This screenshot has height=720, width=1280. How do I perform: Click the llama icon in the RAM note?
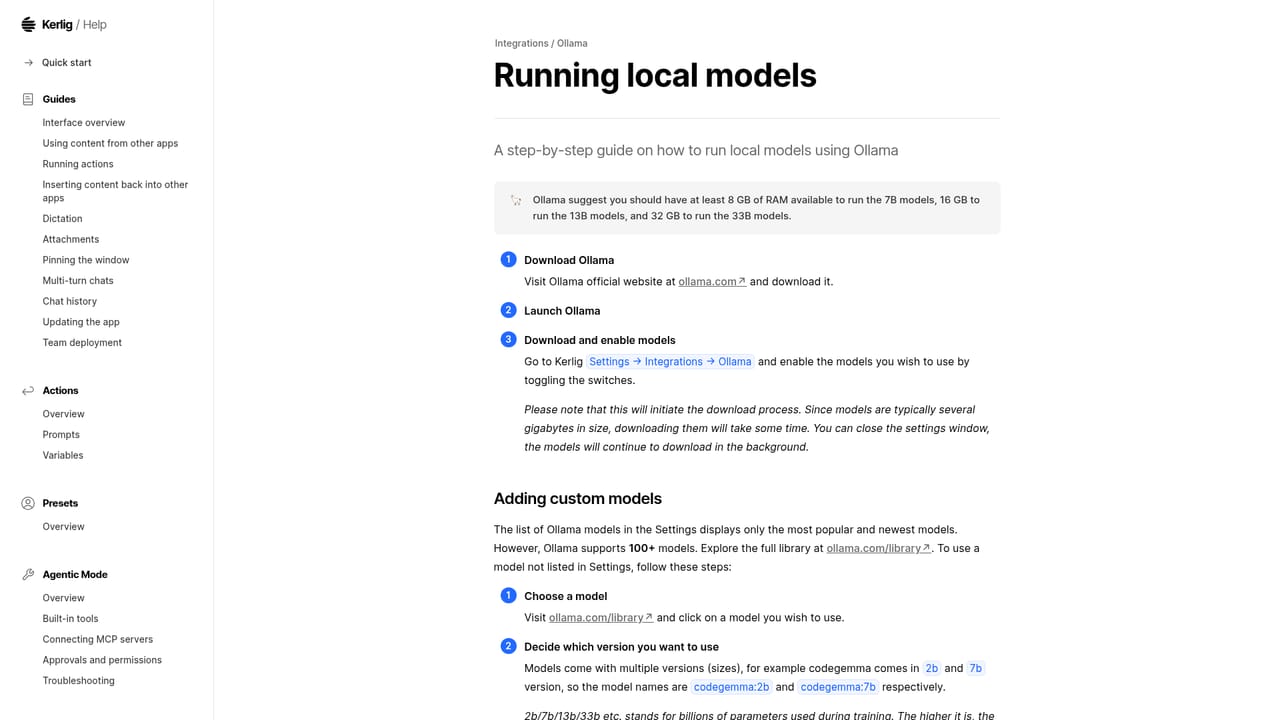point(516,200)
